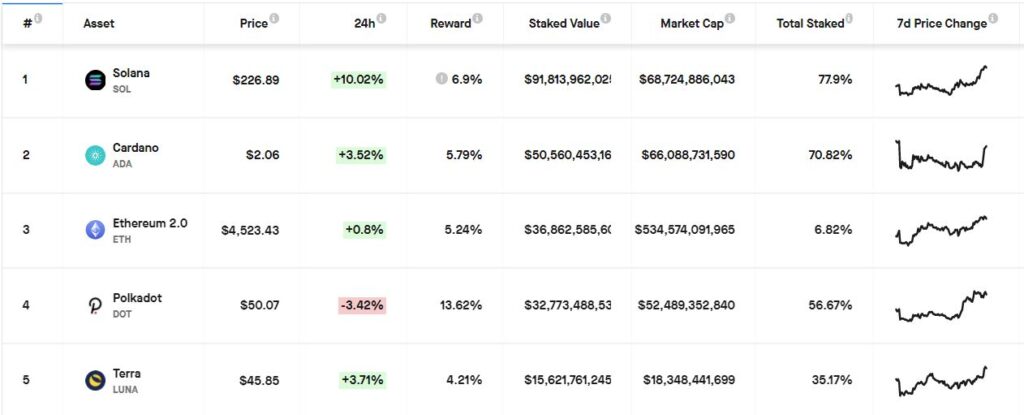Click the info icon beside Solana's 6.9% reward
This screenshot has height=415, width=1024.
(442, 79)
